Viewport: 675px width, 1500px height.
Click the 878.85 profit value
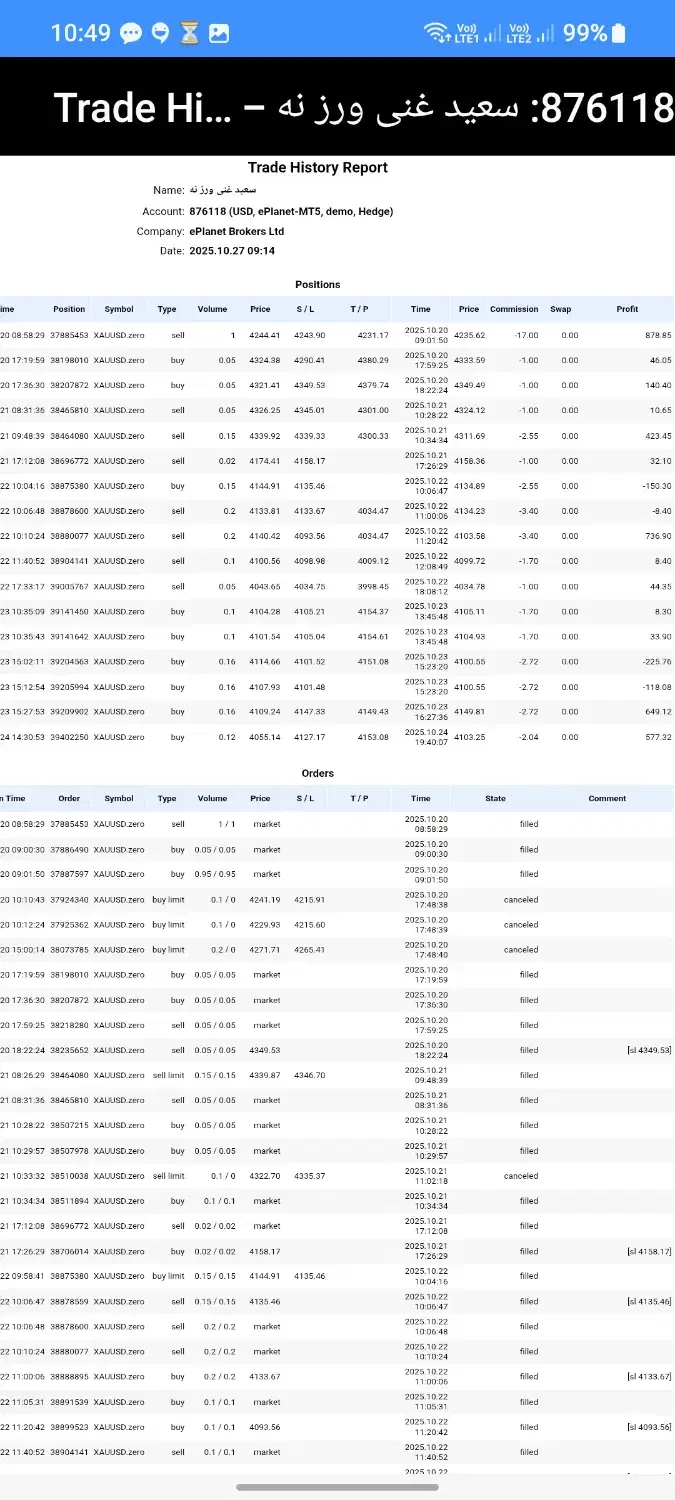(x=658, y=335)
